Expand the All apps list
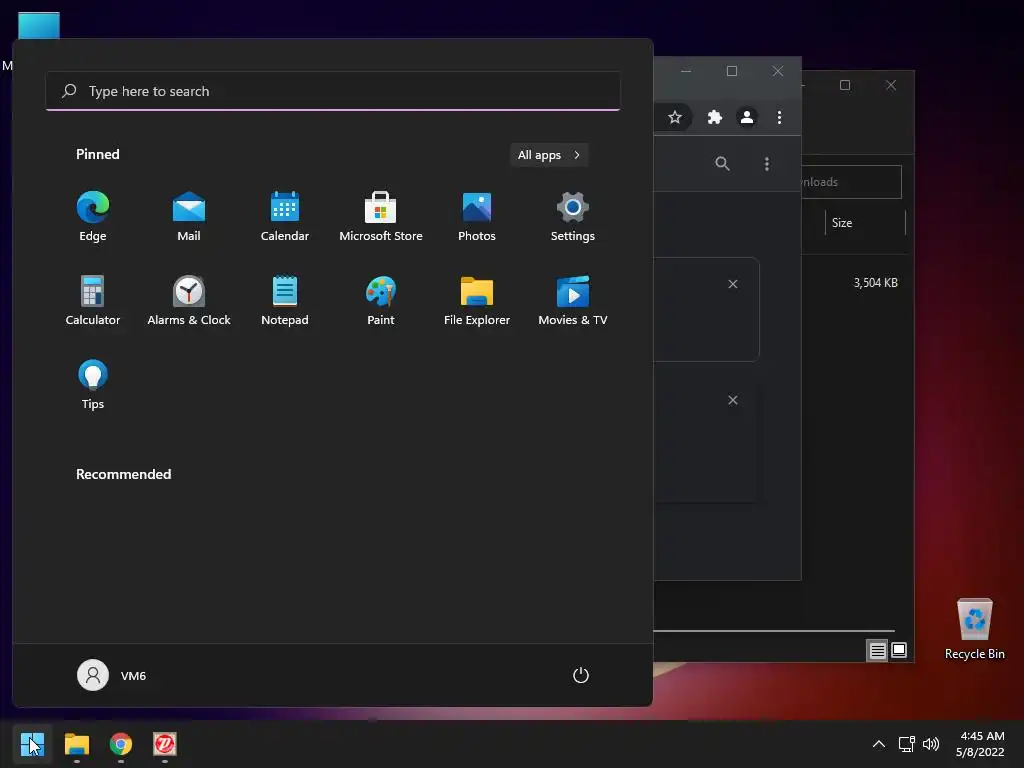1024x768 pixels. pyautogui.click(x=549, y=155)
